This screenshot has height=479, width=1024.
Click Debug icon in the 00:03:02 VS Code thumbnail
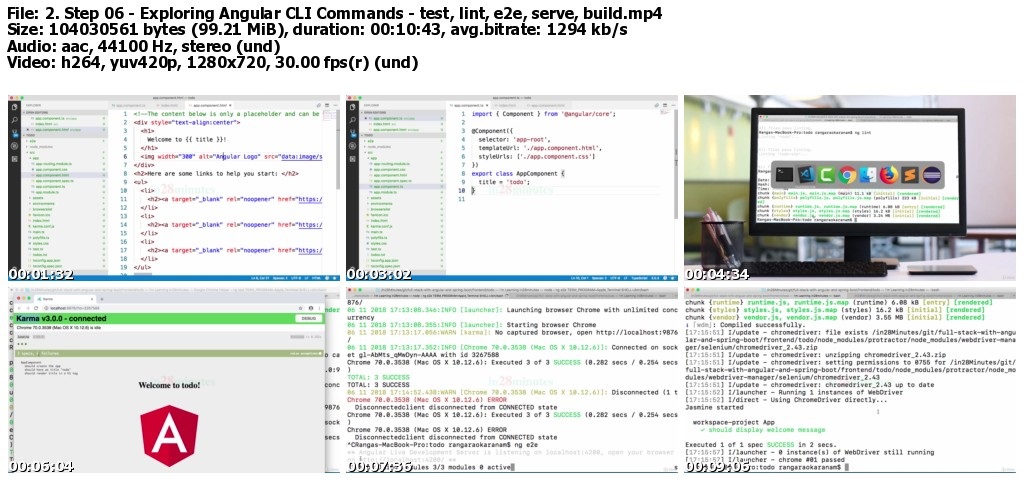coord(352,145)
